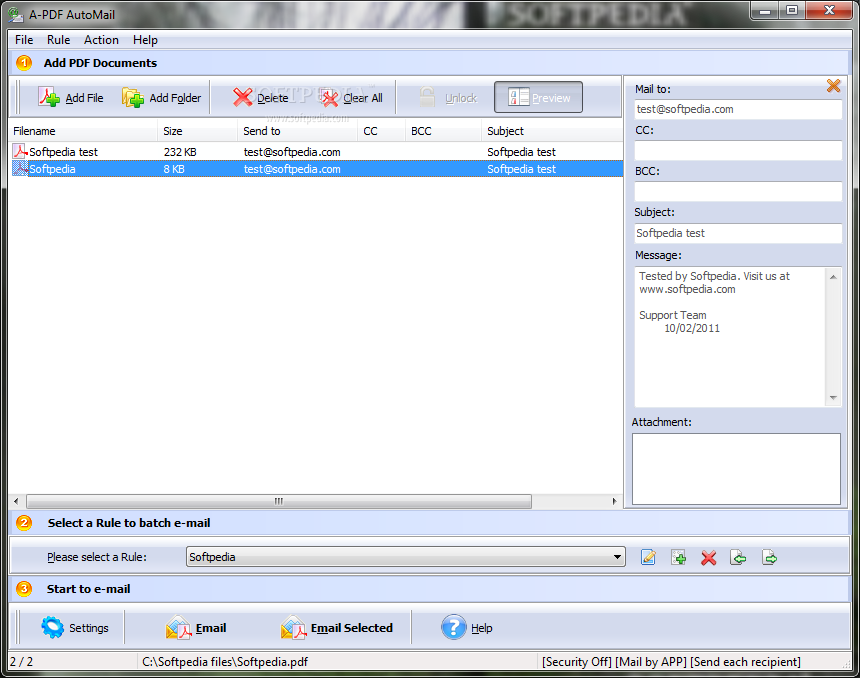The image size is (860, 678).
Task: Click the Help button with question mark
Action: click(467, 627)
